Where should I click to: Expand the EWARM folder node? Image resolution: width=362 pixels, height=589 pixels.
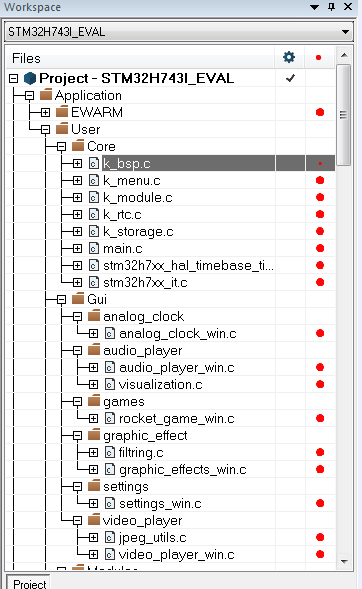coord(45,112)
